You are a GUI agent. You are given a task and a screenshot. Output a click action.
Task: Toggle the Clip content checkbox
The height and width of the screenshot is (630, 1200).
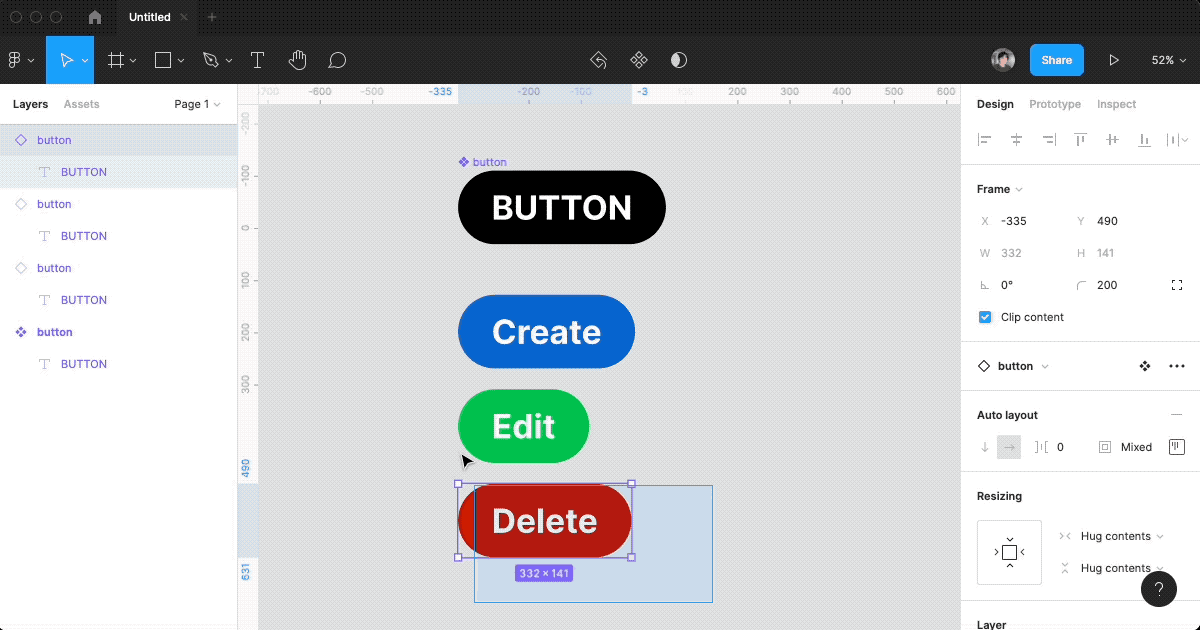pos(985,317)
